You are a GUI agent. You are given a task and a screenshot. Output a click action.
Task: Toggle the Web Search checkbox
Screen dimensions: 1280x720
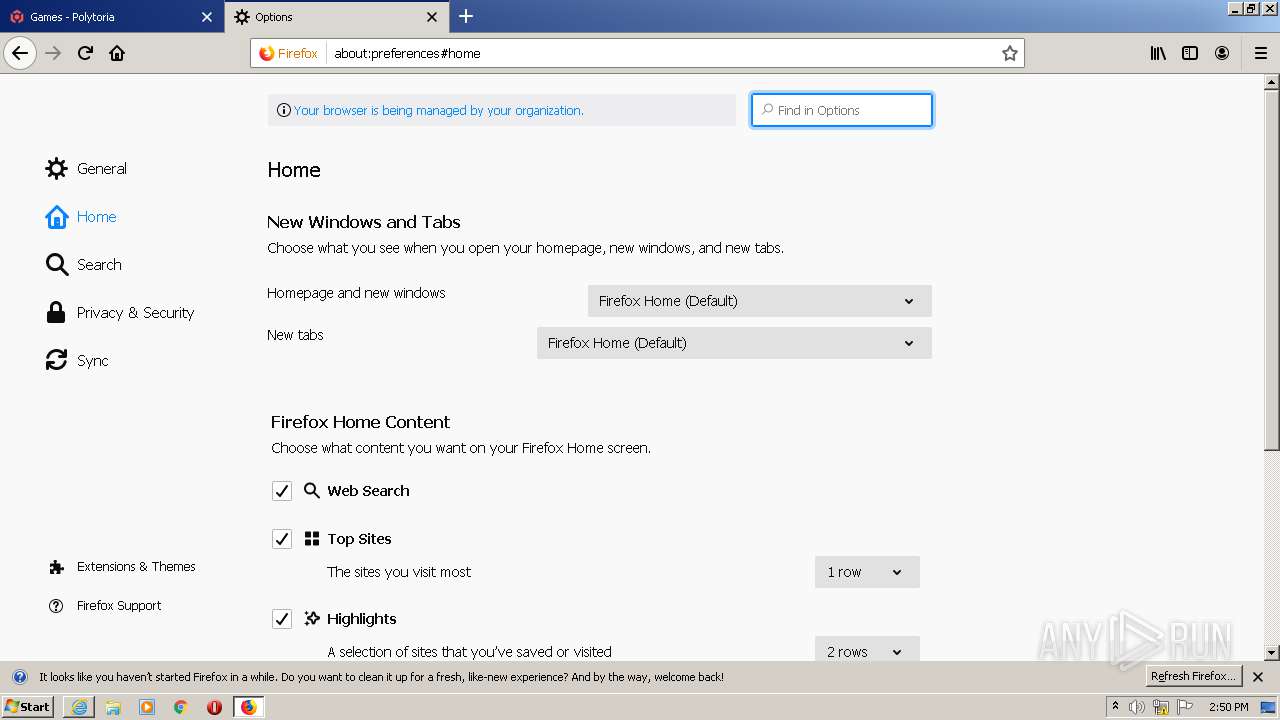click(282, 491)
